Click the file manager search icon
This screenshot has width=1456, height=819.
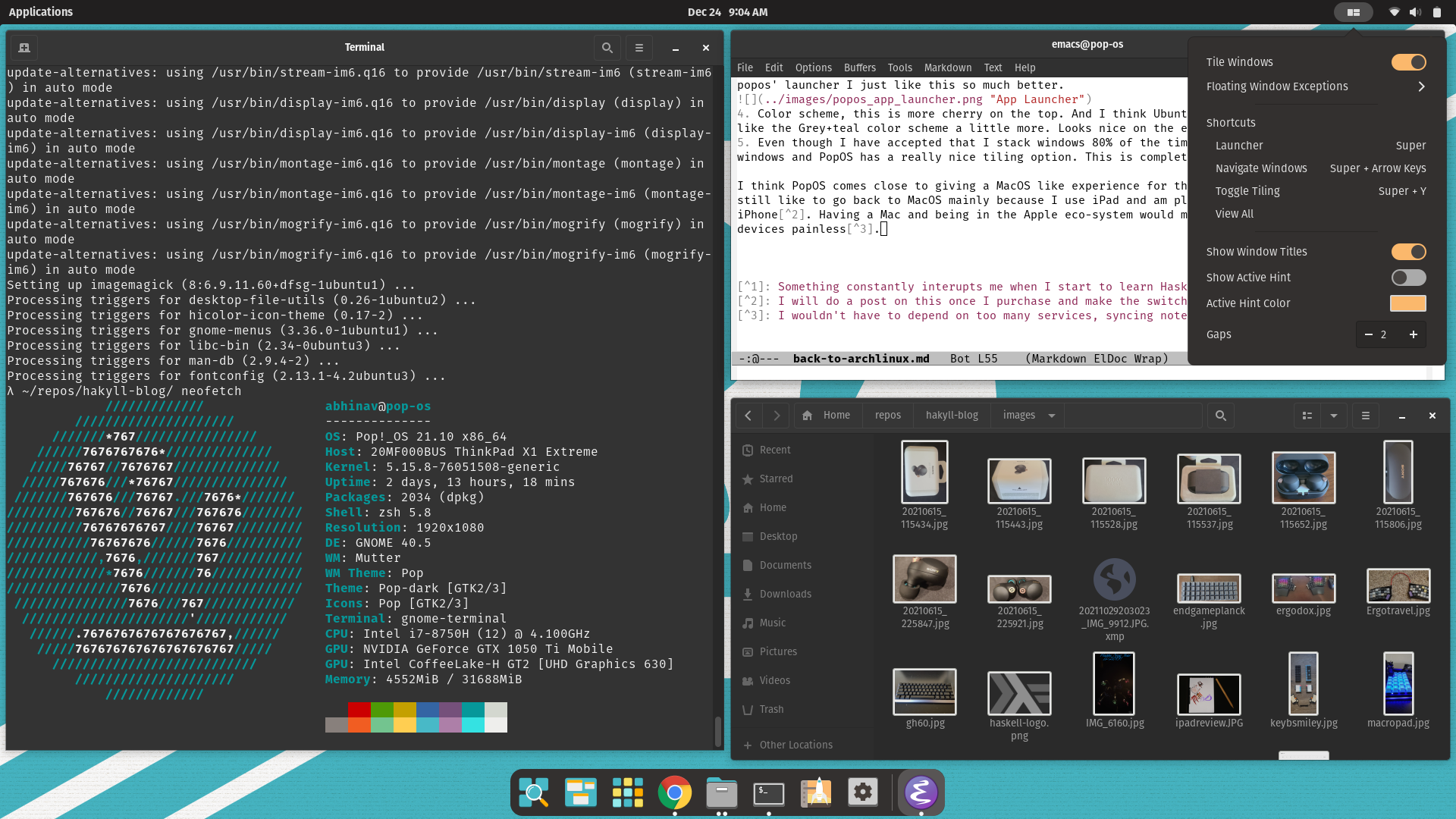(x=1220, y=415)
